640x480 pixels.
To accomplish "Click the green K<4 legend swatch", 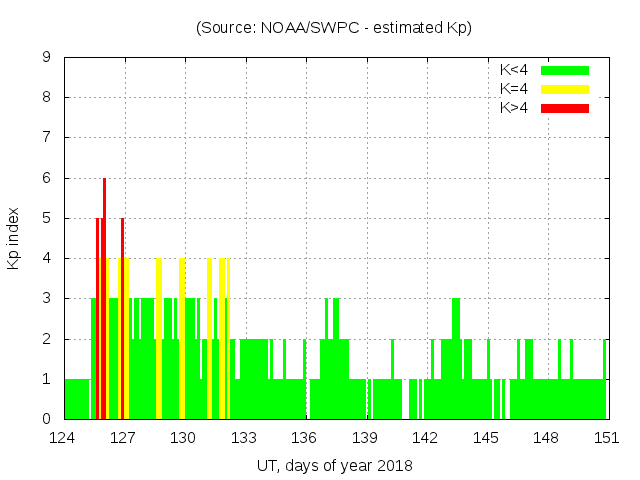I will pos(565,70).
